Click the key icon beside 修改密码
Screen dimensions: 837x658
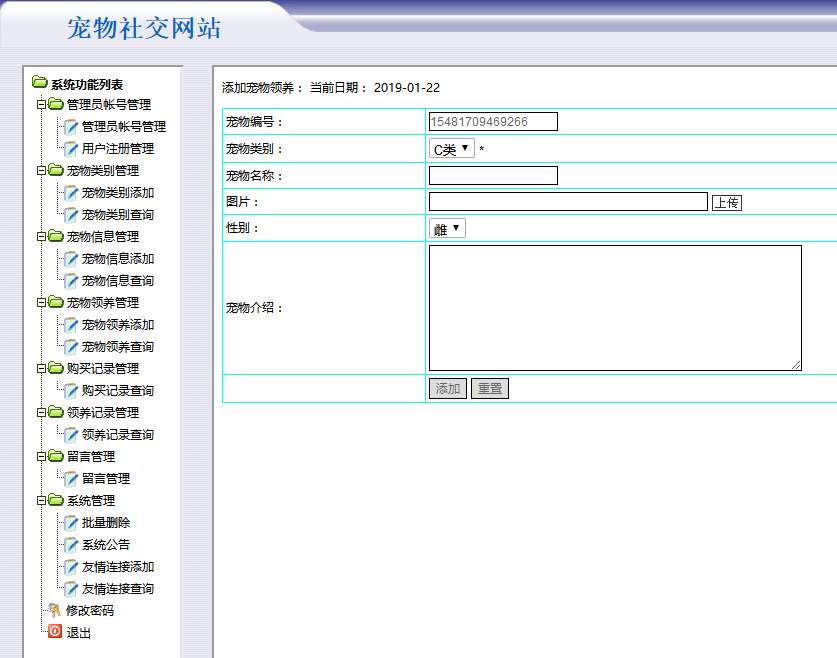[x=54, y=610]
